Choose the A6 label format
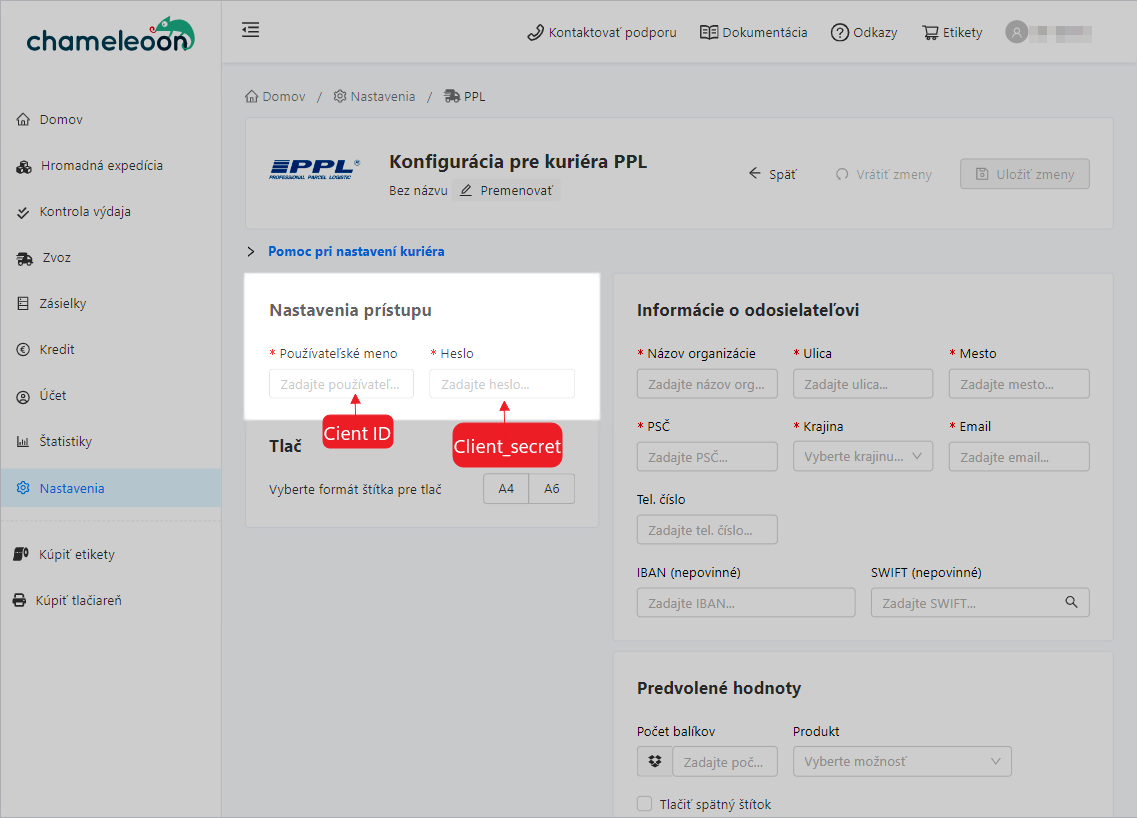The height and width of the screenshot is (818, 1137). [x=551, y=489]
